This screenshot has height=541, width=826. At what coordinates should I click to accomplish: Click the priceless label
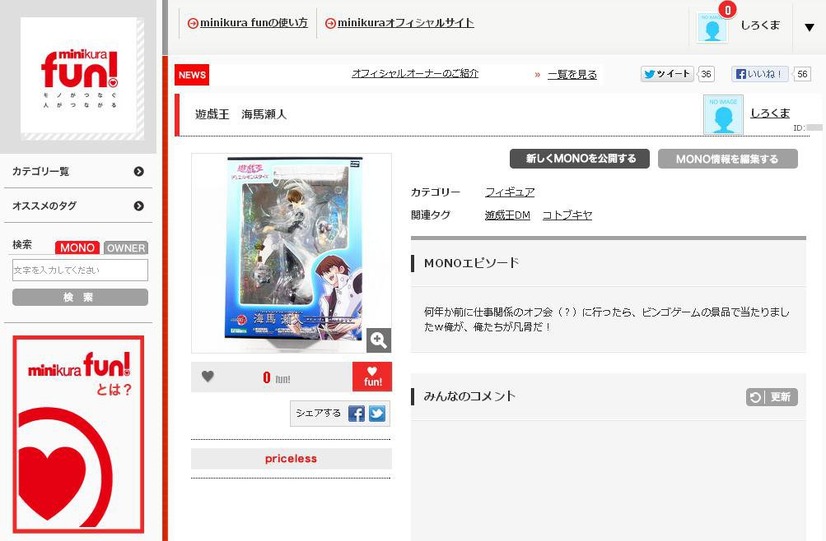pos(291,459)
